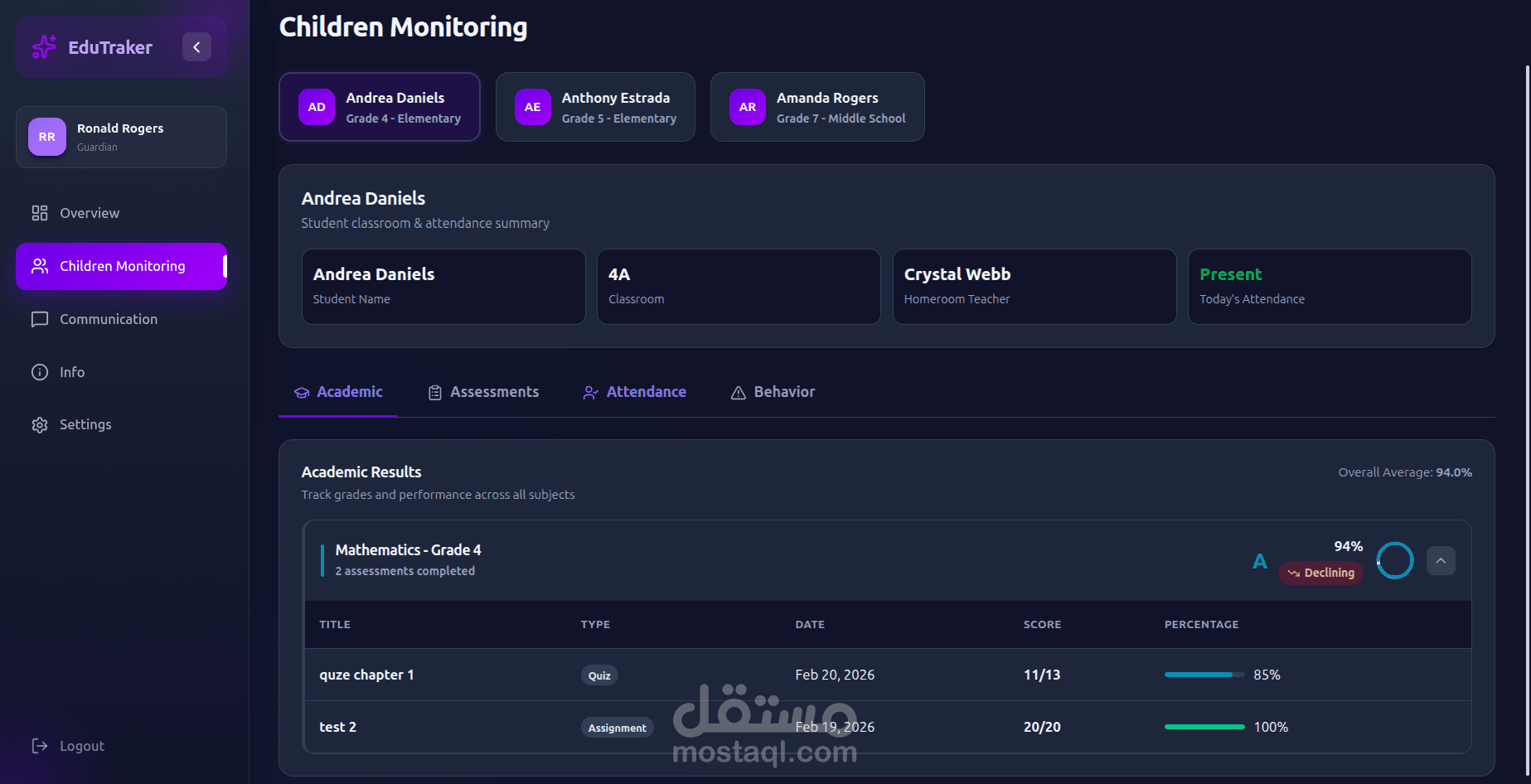1531x784 pixels.
Task: Click the Mathematics circular progress ring
Action: coord(1395,561)
